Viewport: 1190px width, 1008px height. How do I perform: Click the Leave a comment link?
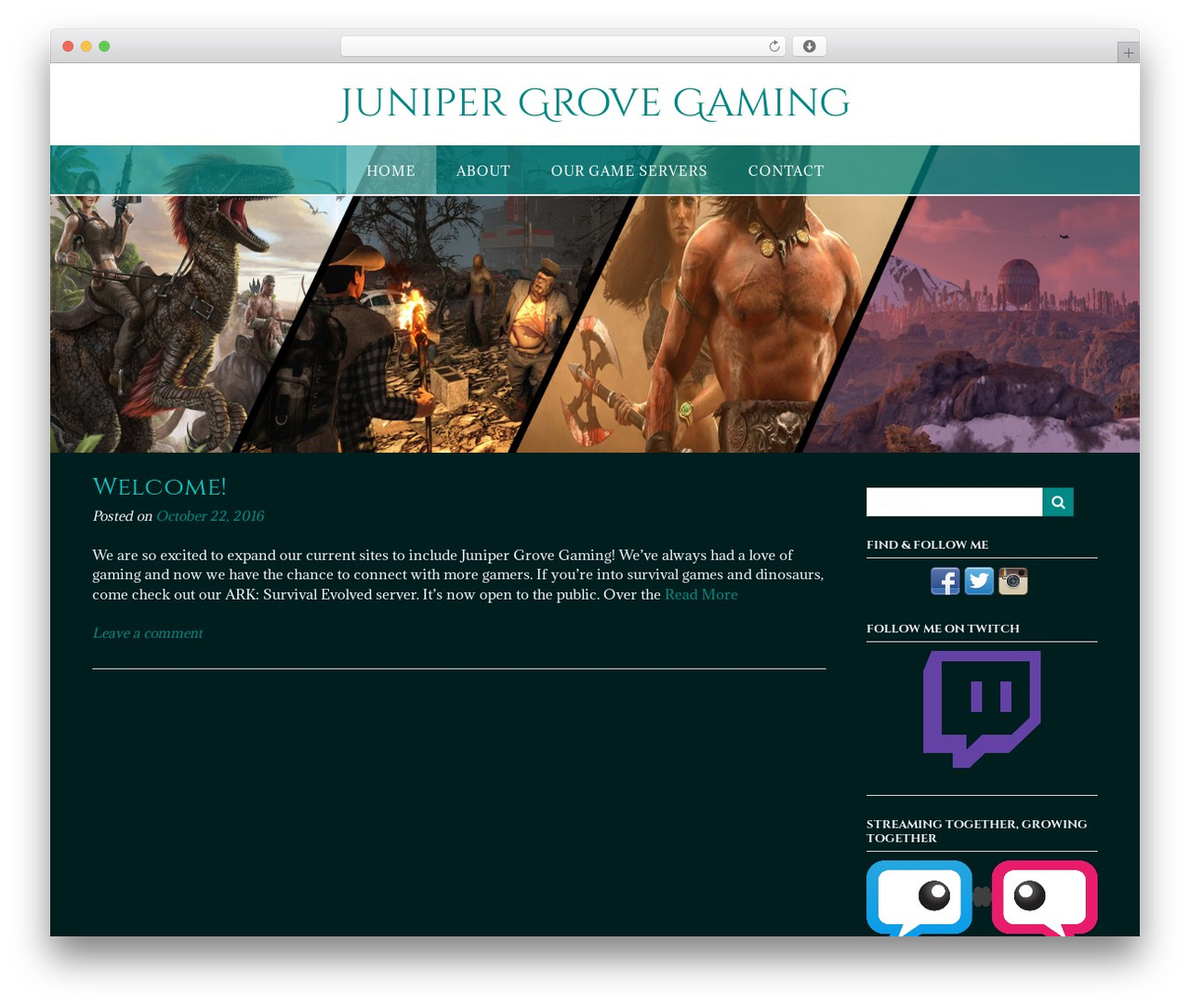148,633
